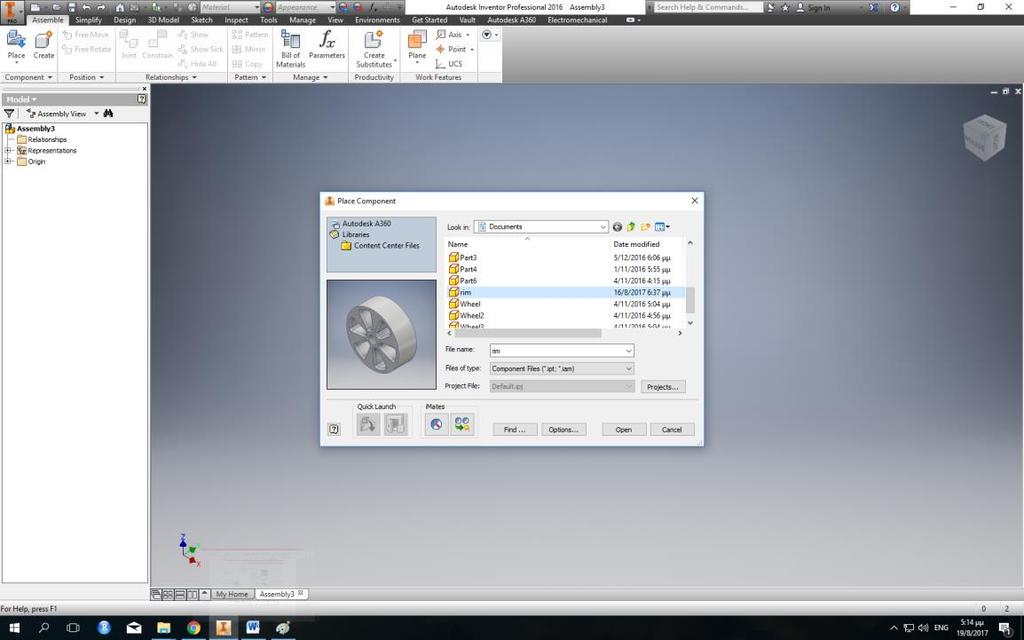Viewport: 1024px width, 640px height.
Task: Open the Axis dropdown arrow
Action: click(x=468, y=35)
